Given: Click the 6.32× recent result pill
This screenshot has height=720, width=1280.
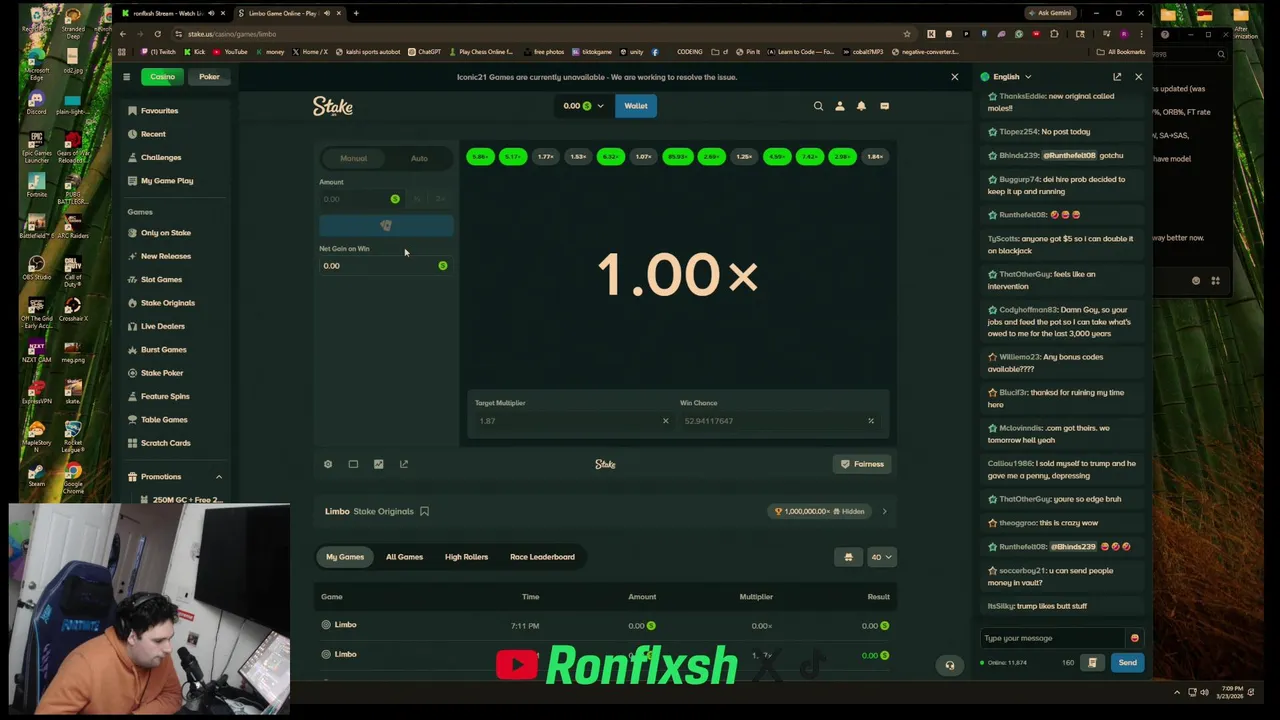Looking at the screenshot, I should 610,157.
